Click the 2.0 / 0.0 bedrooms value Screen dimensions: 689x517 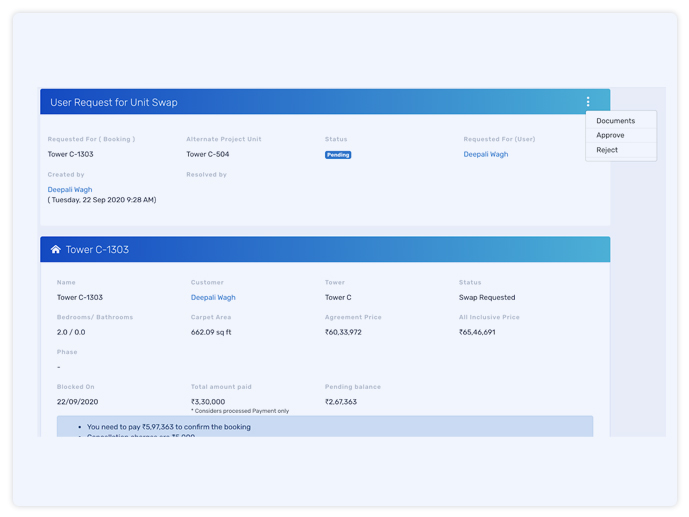(x=71, y=332)
